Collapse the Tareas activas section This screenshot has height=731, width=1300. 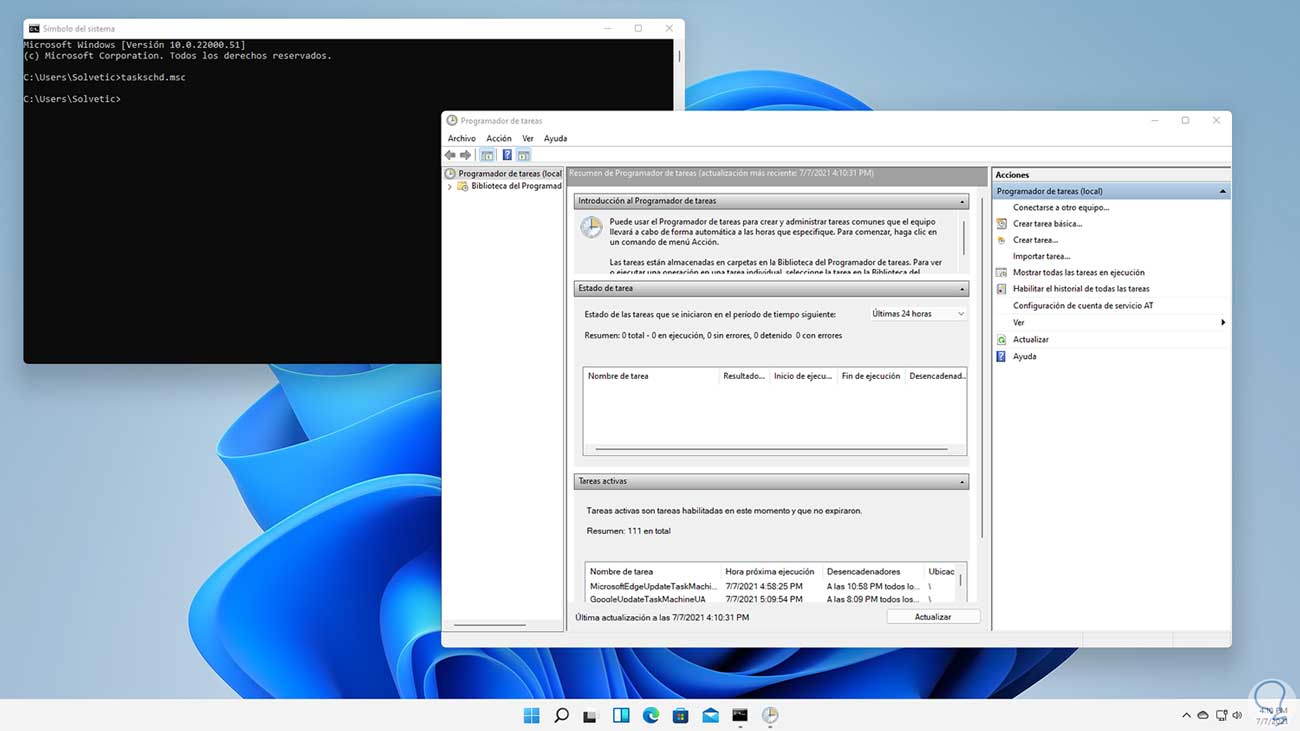coord(962,482)
